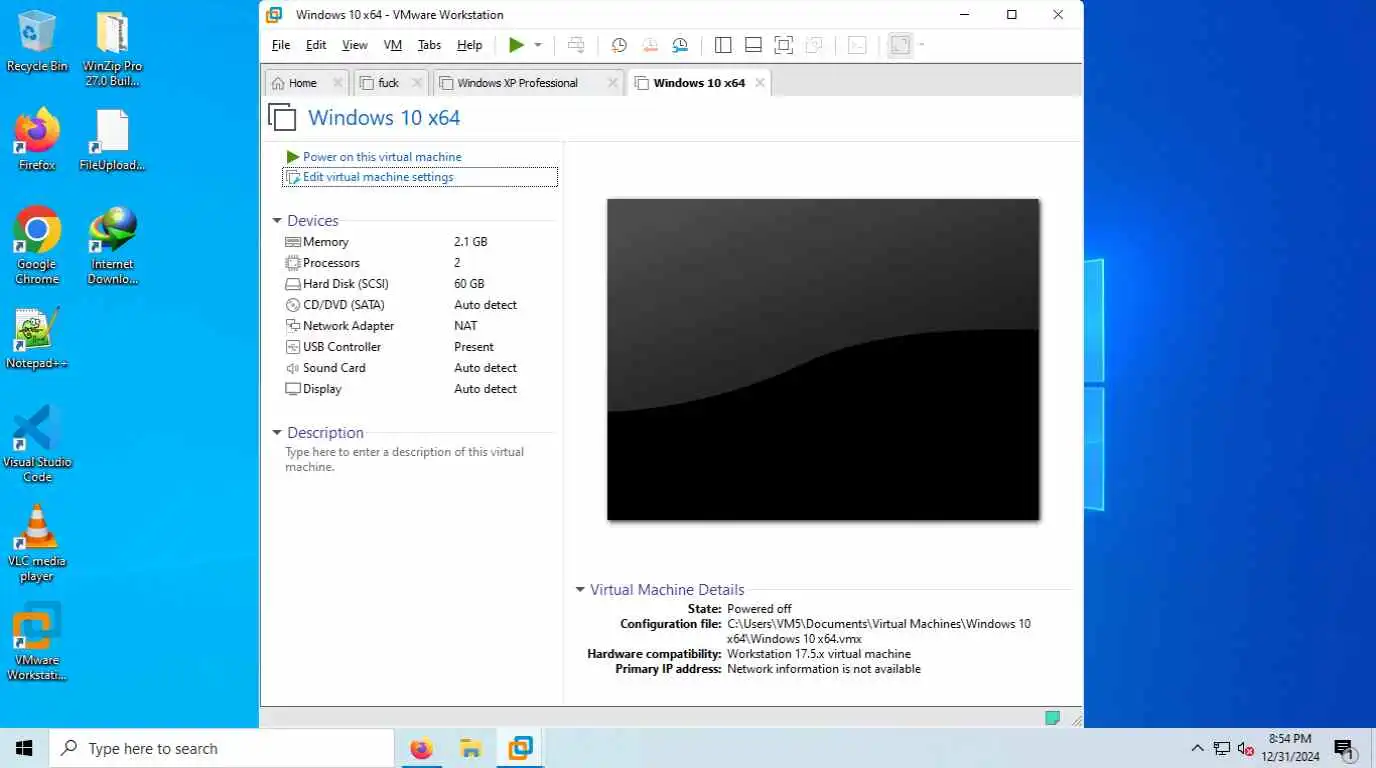Select the CD/DVD (SATA) device row
This screenshot has width=1376, height=768.
pyautogui.click(x=418, y=305)
